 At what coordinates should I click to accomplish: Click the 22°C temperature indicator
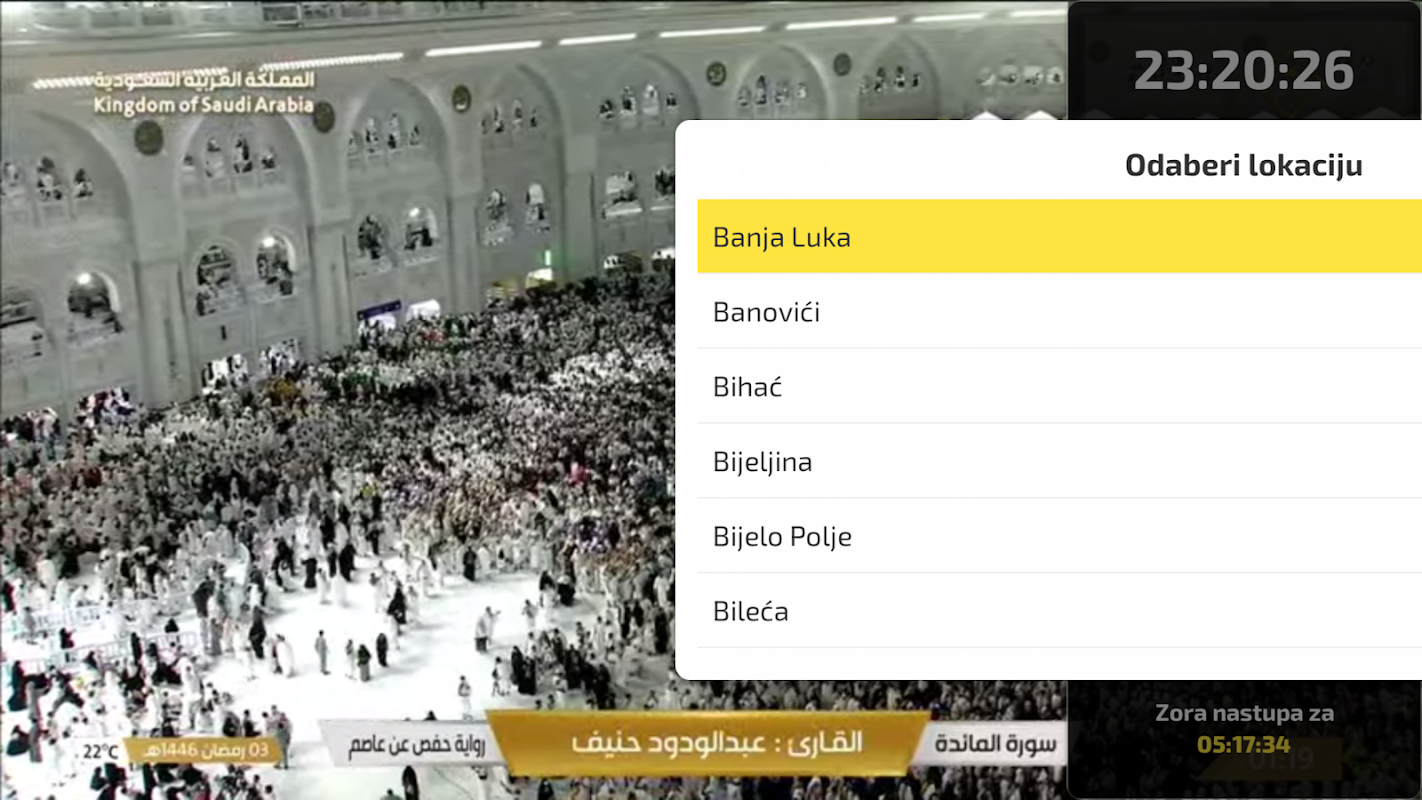(x=100, y=752)
